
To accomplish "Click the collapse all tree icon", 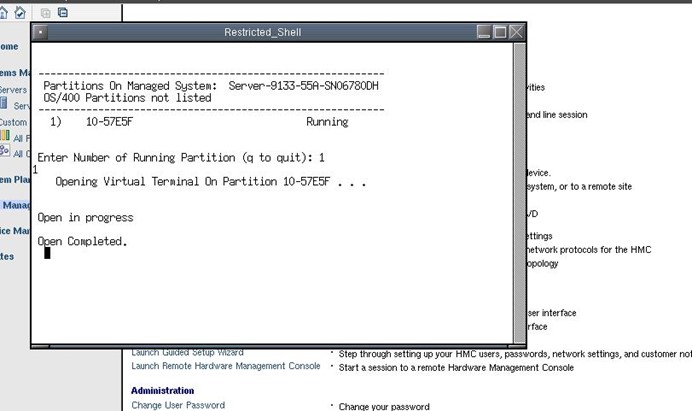I will (63, 12).
